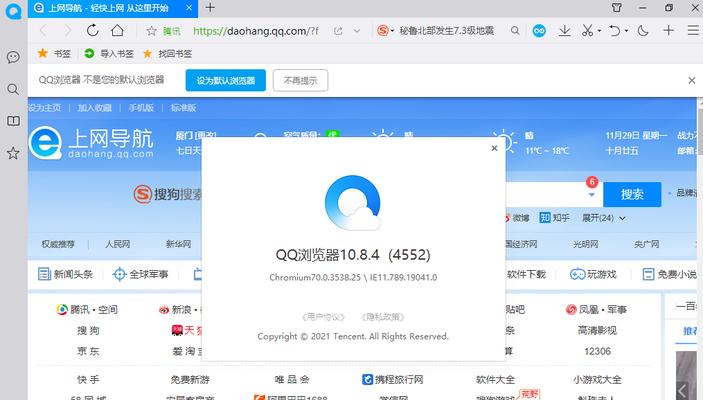Open the 知乎 shortcut
The height and width of the screenshot is (400, 703).
[x=554, y=218]
